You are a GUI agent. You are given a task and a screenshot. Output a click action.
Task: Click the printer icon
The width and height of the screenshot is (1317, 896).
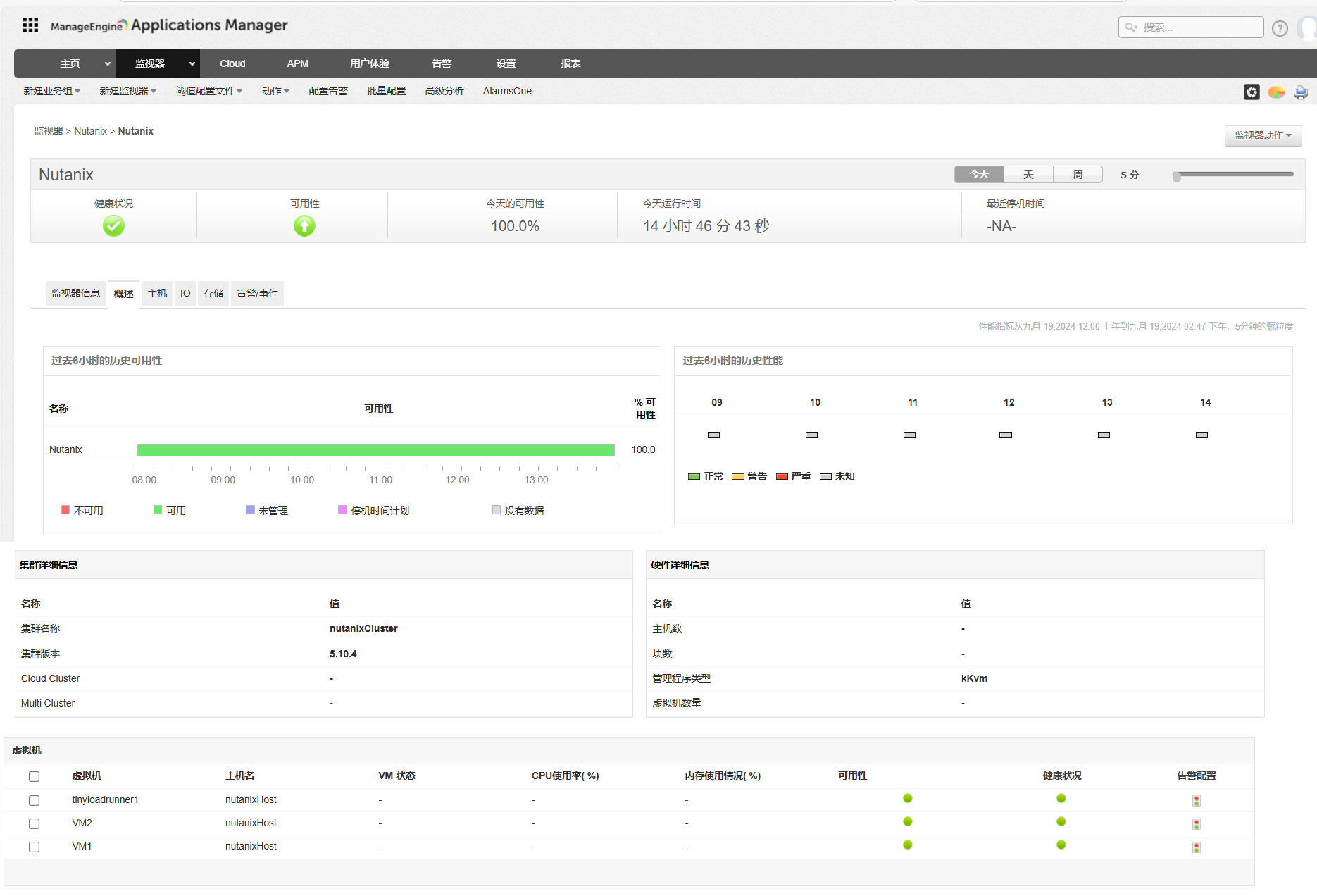pos(1300,92)
